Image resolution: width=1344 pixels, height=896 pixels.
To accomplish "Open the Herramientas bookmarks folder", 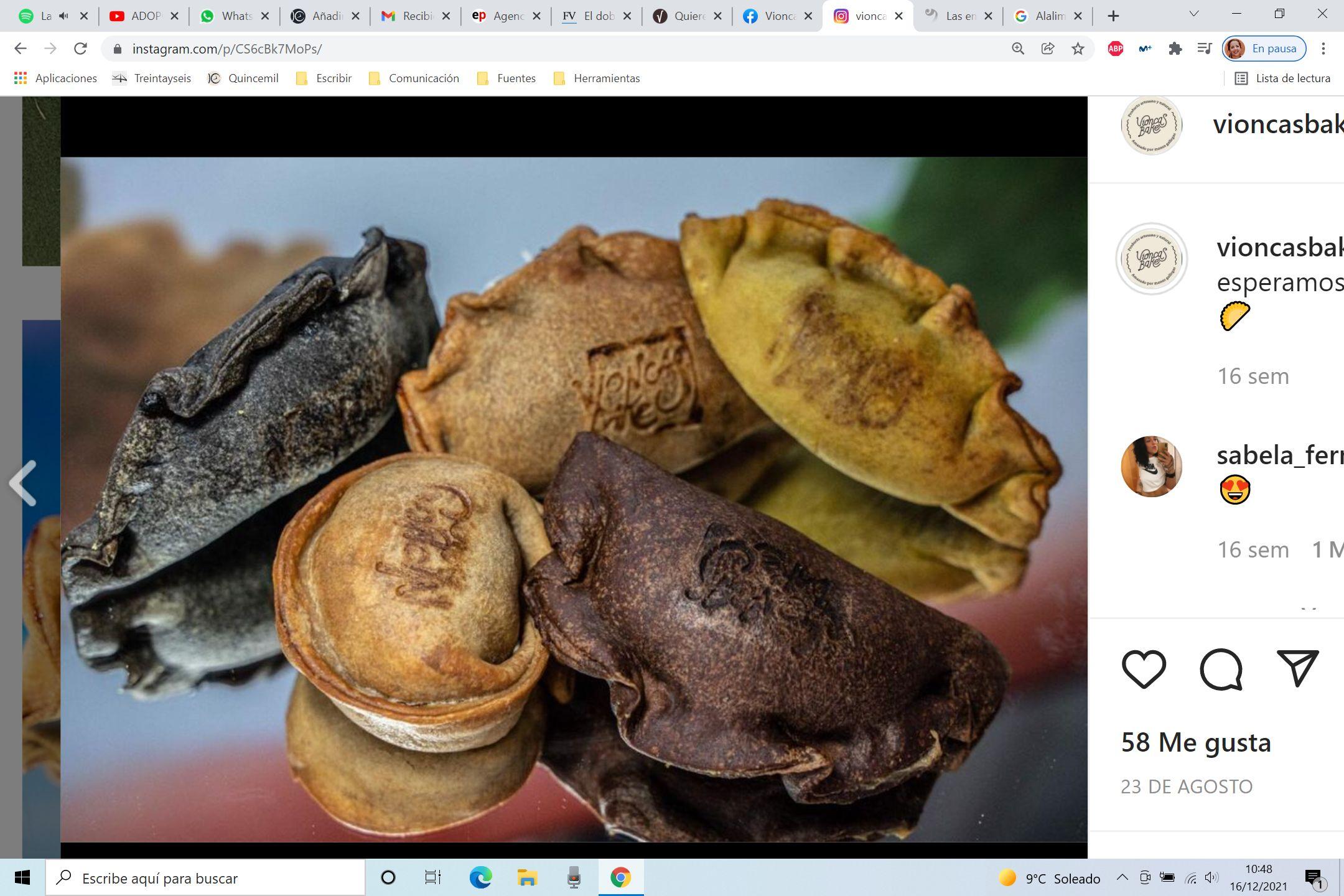I will click(x=597, y=78).
